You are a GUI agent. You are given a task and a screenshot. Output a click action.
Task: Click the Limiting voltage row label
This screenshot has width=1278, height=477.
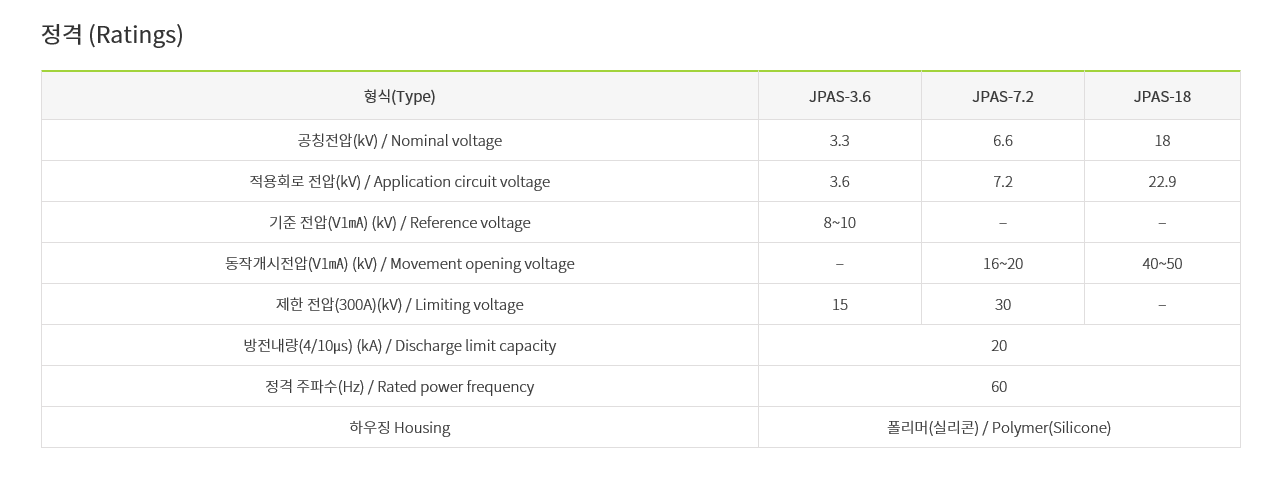pos(399,305)
